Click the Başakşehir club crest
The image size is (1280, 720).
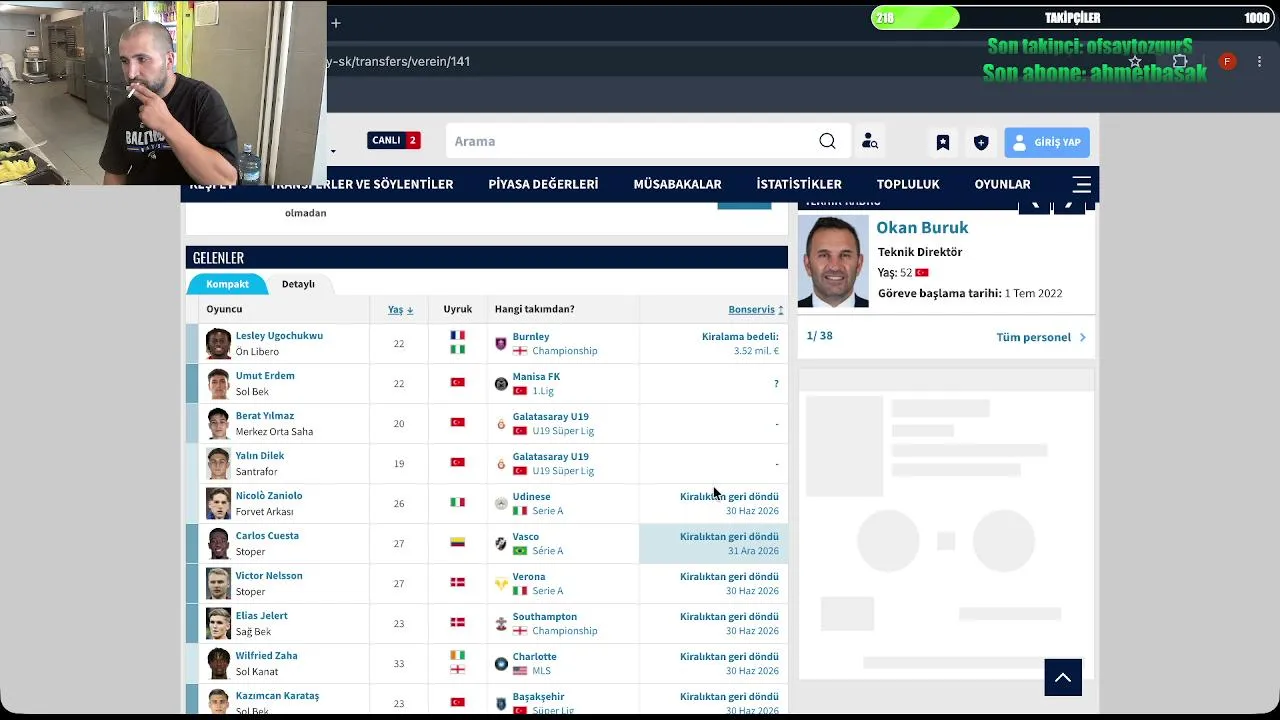point(501,703)
